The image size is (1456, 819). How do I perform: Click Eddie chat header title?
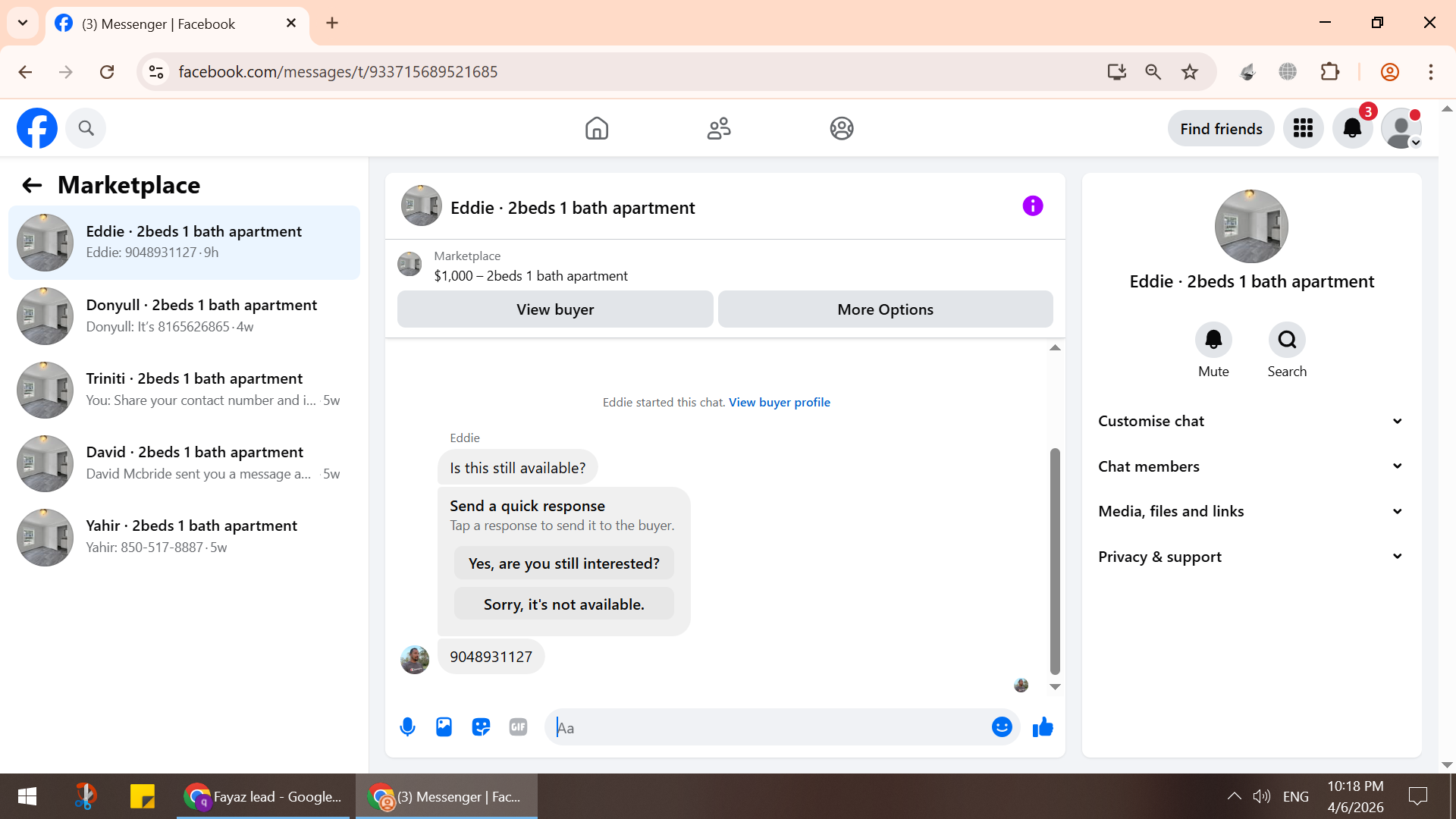(573, 208)
